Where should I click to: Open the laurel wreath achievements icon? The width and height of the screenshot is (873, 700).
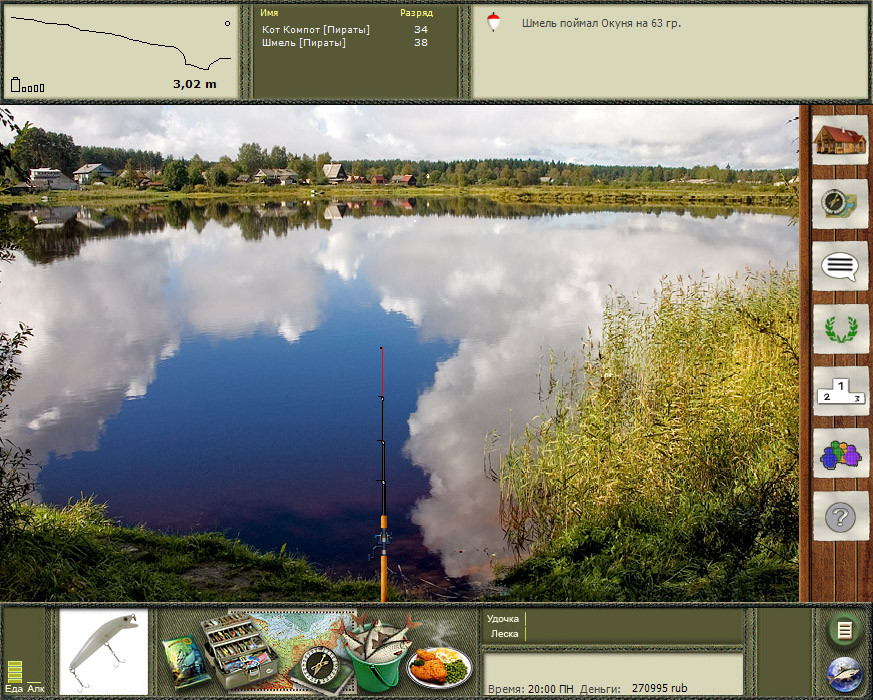point(840,329)
